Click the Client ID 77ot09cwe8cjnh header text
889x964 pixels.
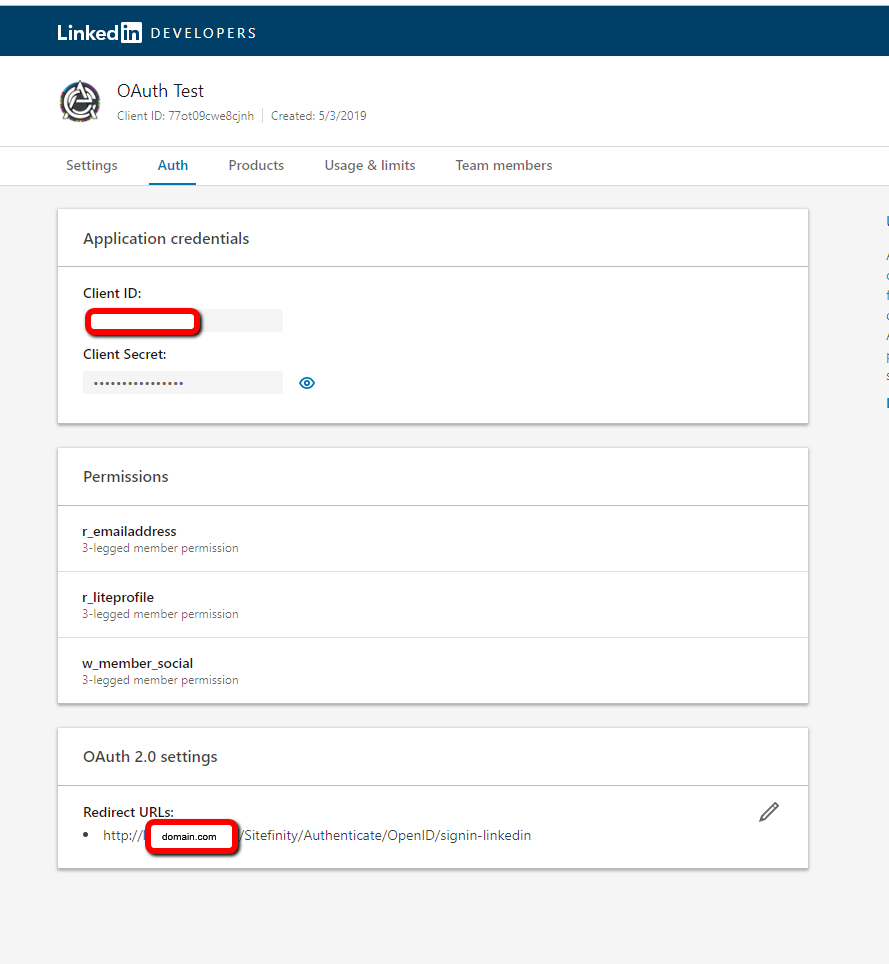[186, 116]
